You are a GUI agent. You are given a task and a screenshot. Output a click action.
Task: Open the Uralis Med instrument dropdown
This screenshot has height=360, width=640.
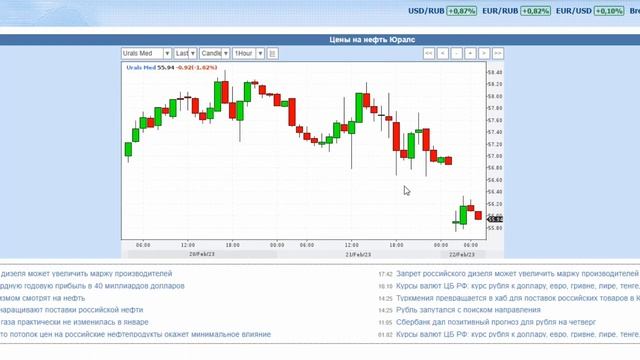coord(146,53)
